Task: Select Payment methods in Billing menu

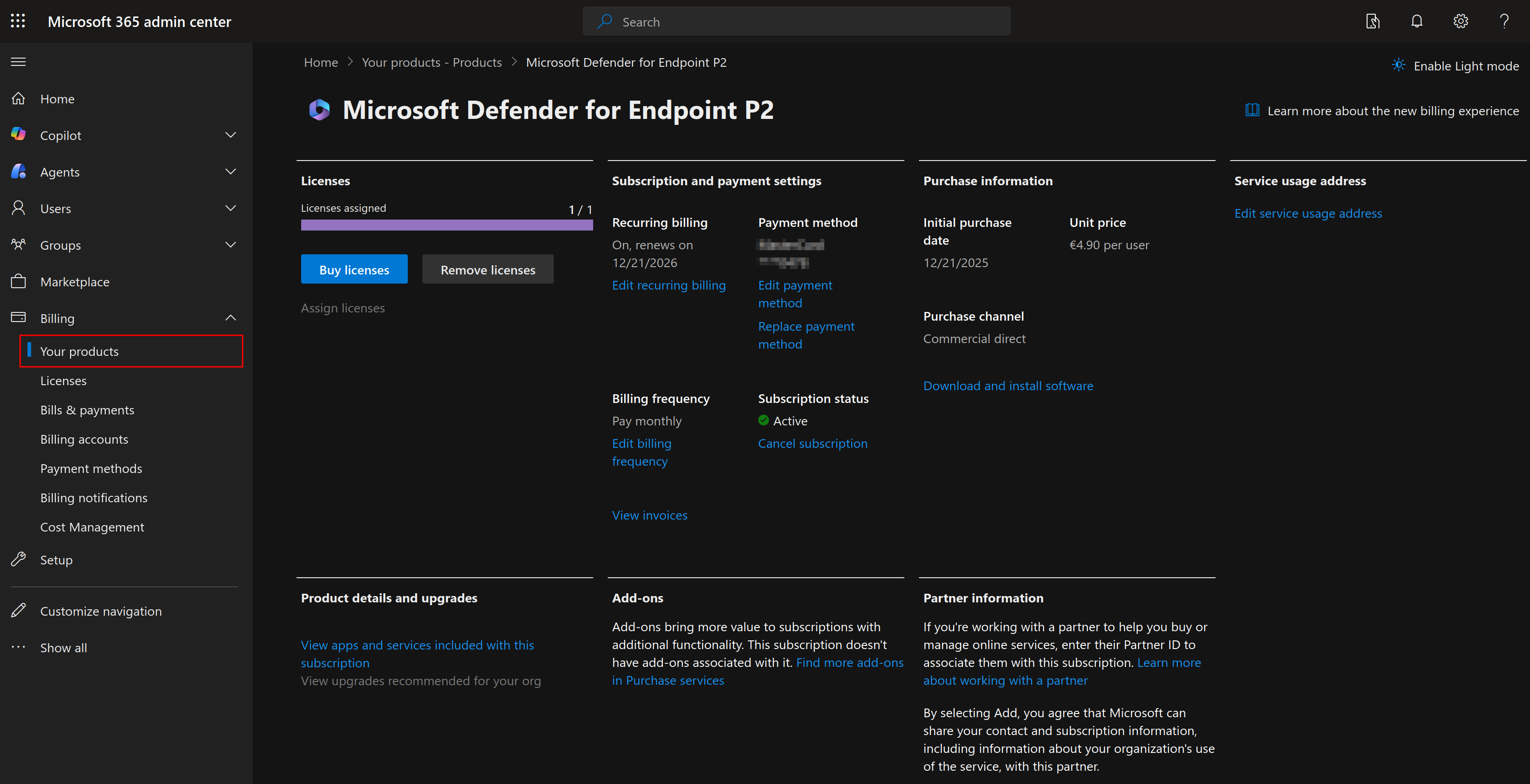Action: [x=91, y=468]
